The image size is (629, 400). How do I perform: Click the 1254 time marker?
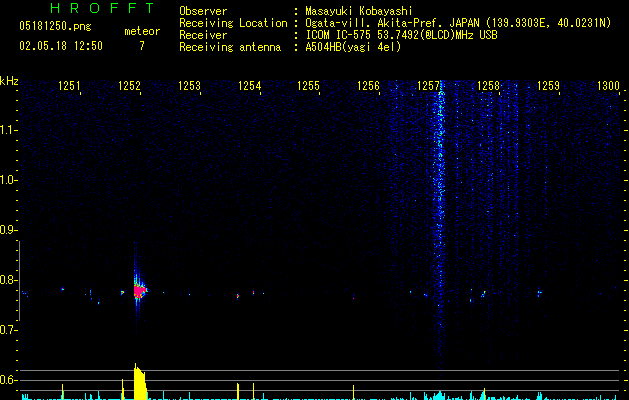249,86
